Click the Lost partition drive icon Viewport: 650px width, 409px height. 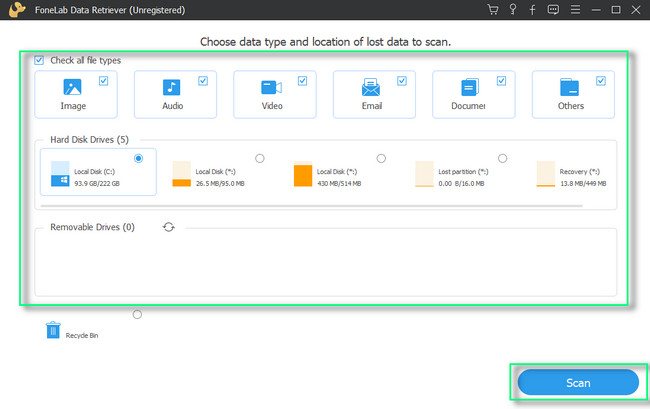(x=424, y=174)
